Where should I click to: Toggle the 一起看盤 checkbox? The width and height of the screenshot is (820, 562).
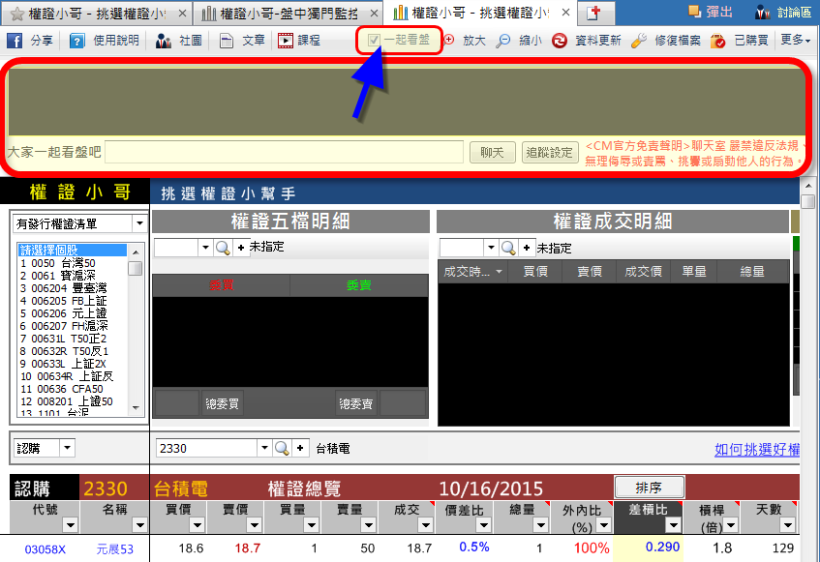click(x=373, y=40)
